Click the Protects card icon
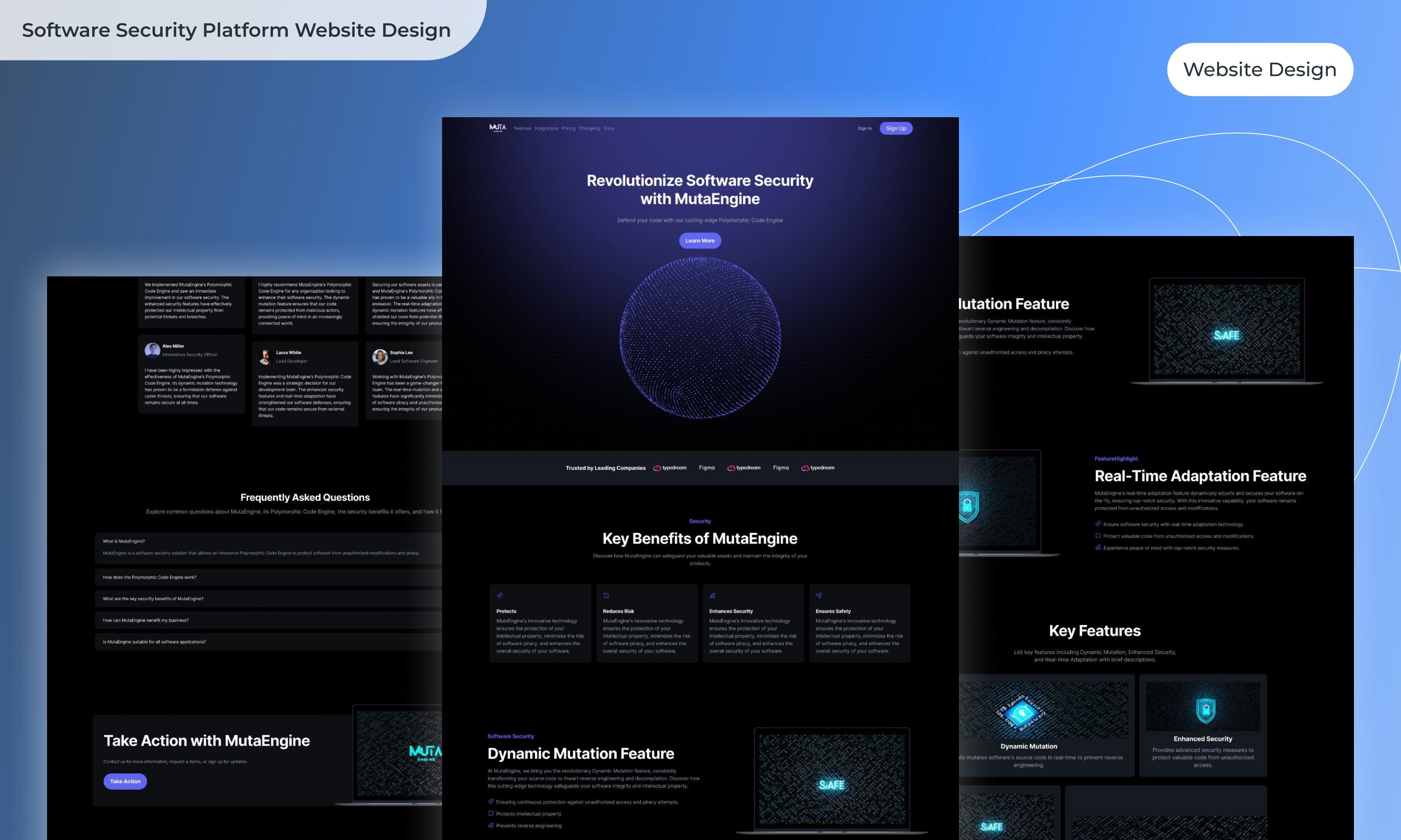The image size is (1401, 840). tap(500, 596)
